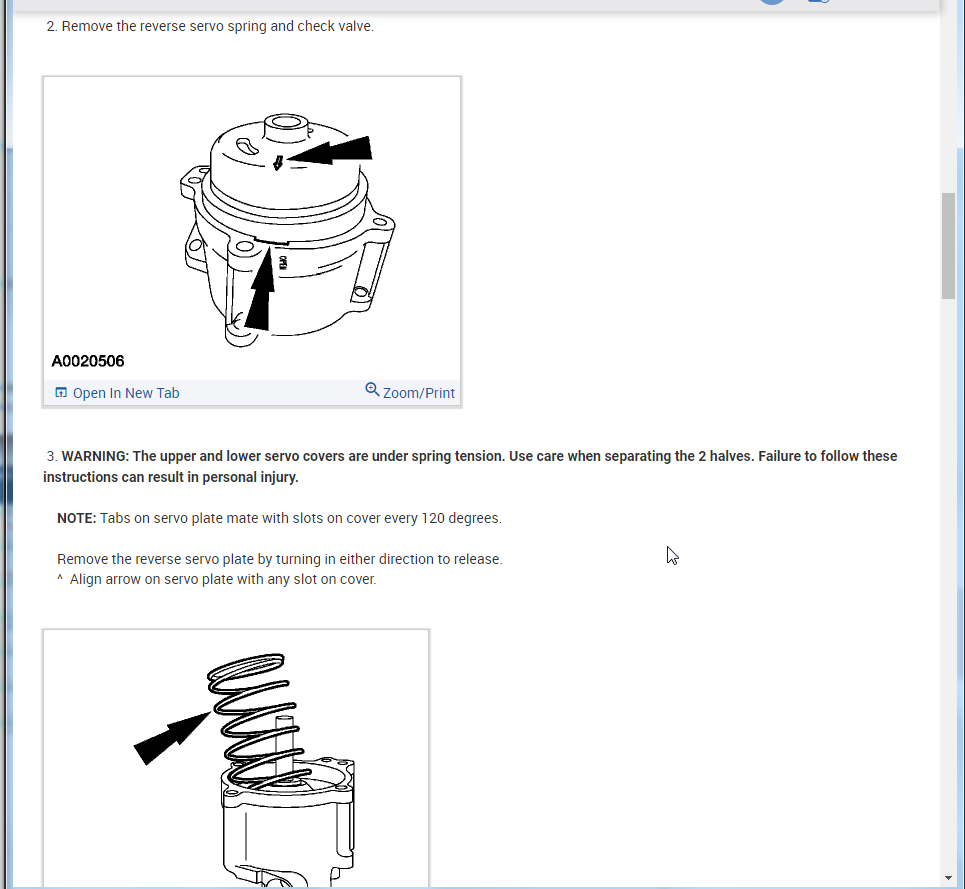Click the text 'Remove the reverse servo spring and check valve.'

pos(218,26)
